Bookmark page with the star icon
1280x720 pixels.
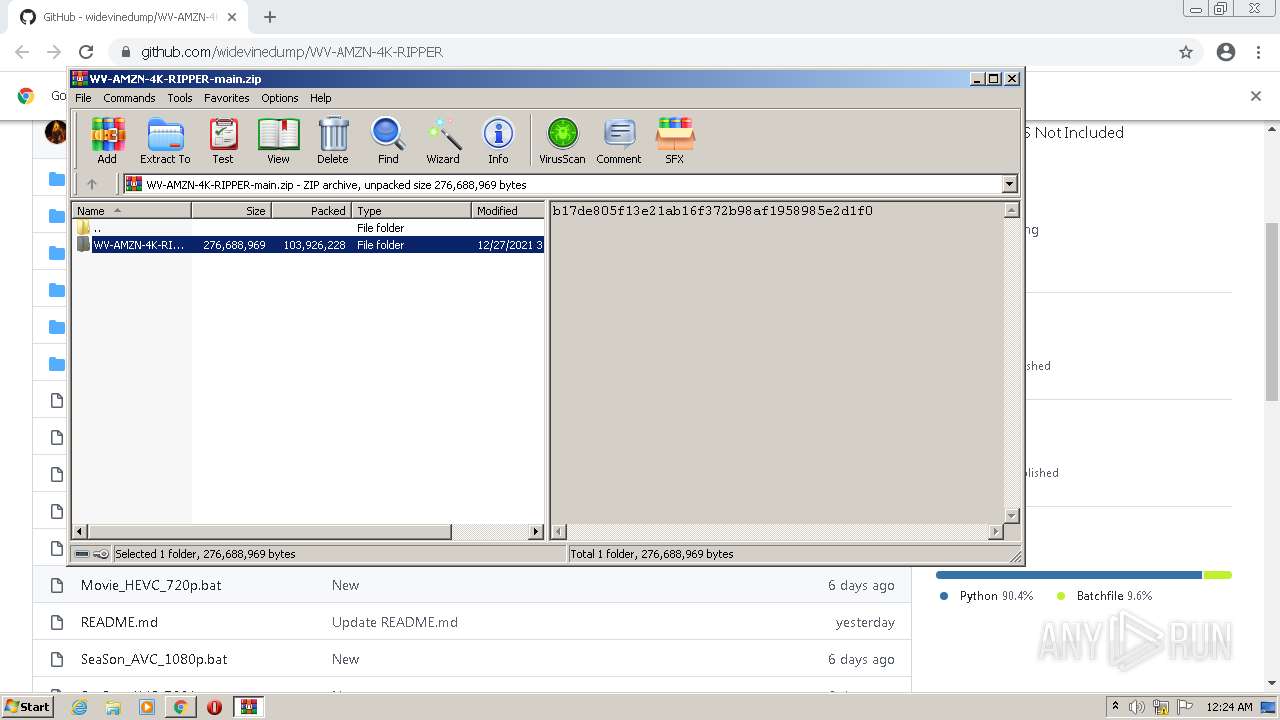pyautogui.click(x=1186, y=52)
